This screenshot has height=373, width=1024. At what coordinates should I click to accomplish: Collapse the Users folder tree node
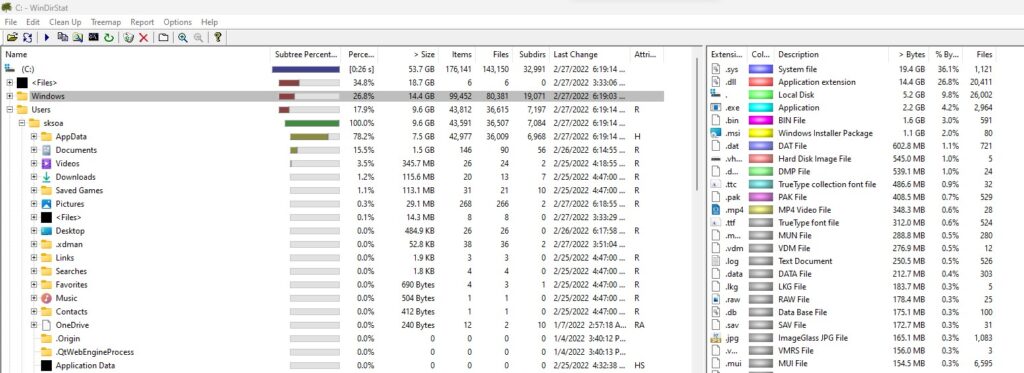10,110
